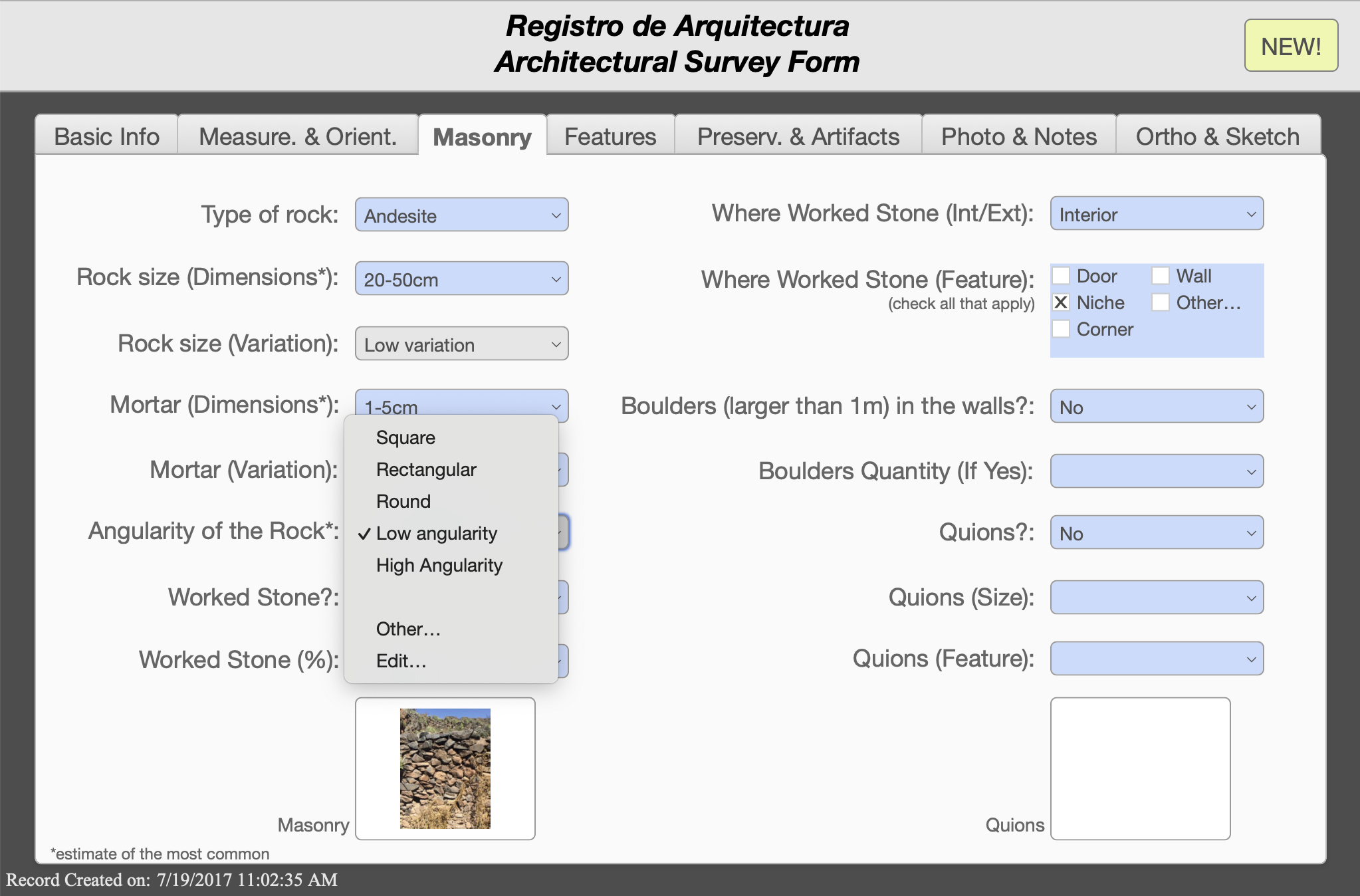This screenshot has width=1360, height=896.
Task: Check the Door checkbox
Action: [x=1062, y=276]
